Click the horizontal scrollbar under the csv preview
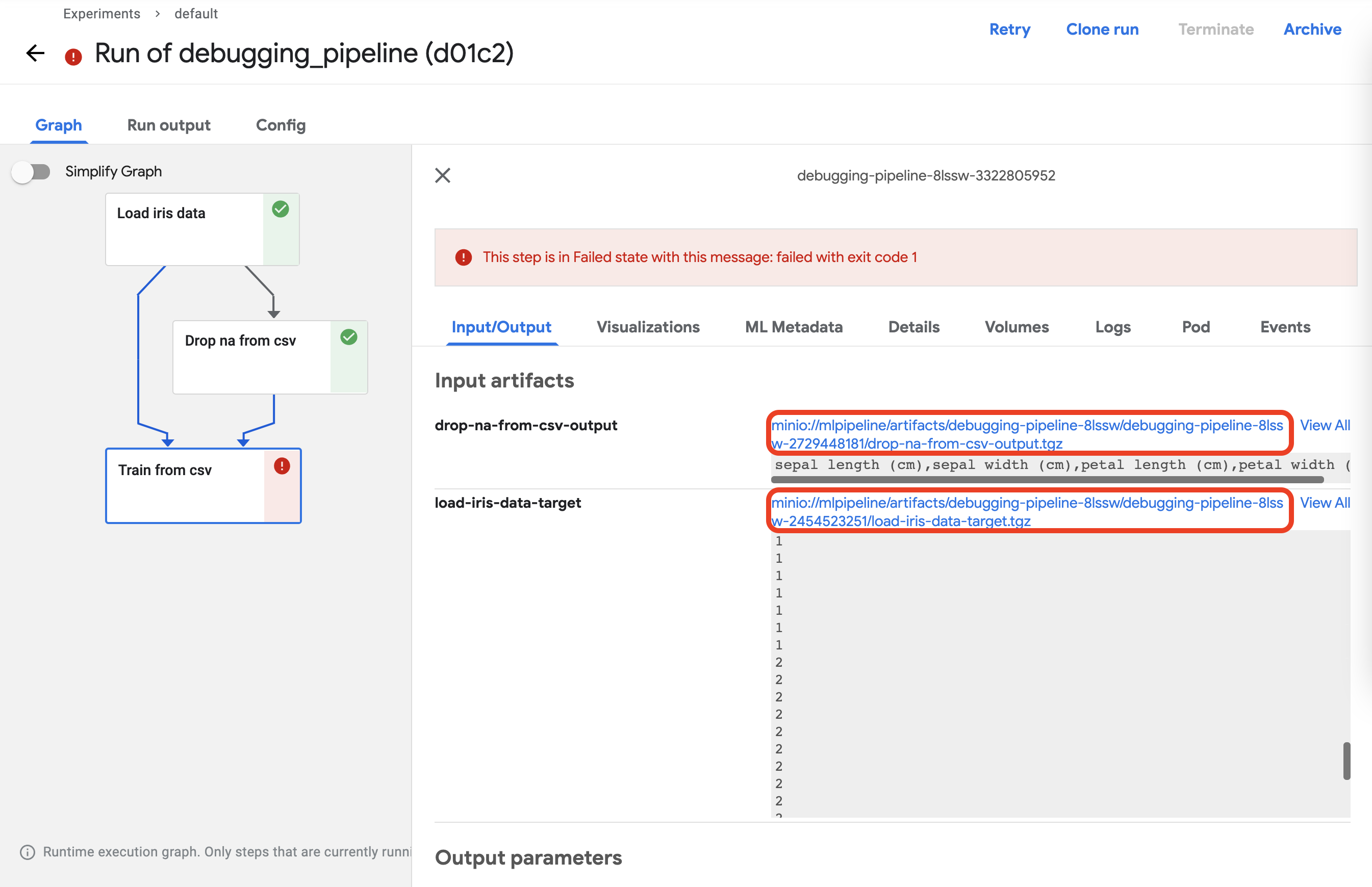Image resolution: width=1372 pixels, height=887 pixels. point(1047,480)
